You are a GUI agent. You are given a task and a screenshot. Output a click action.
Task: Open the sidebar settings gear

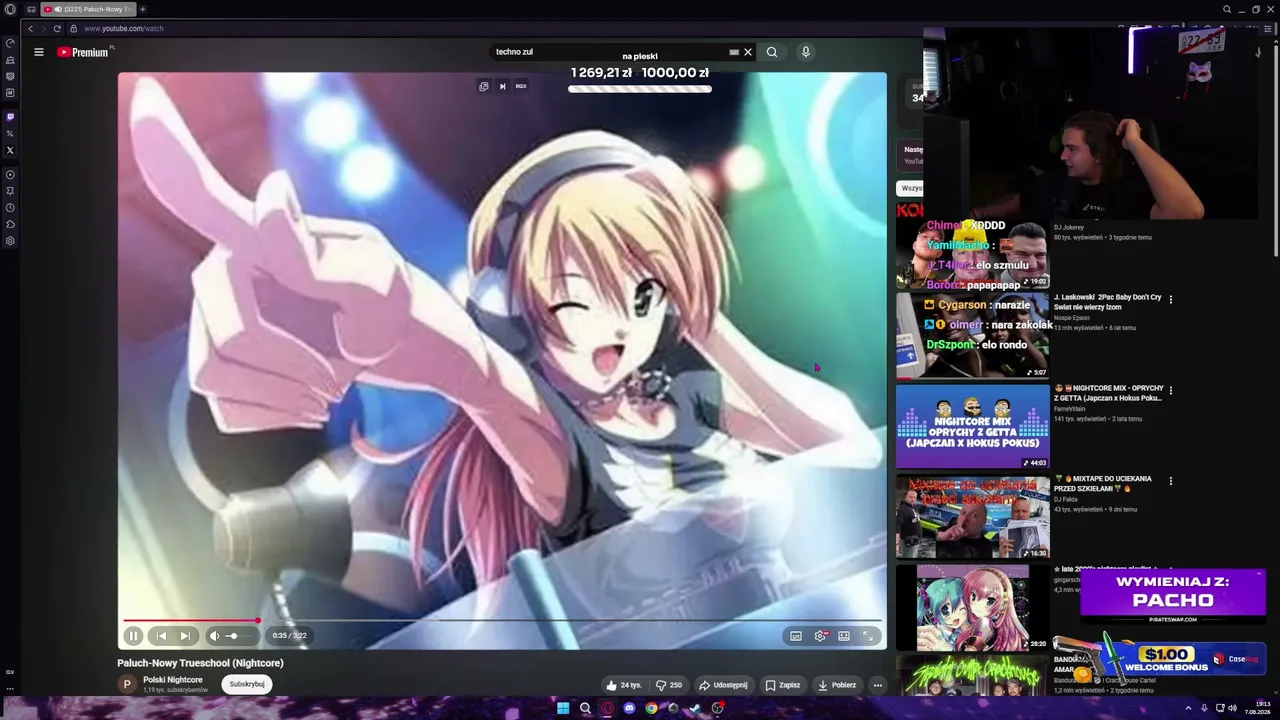pyautogui.click(x=10, y=241)
